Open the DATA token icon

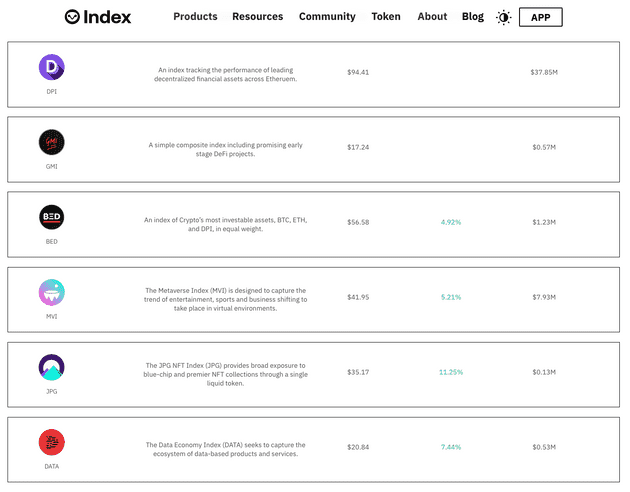coord(51,442)
